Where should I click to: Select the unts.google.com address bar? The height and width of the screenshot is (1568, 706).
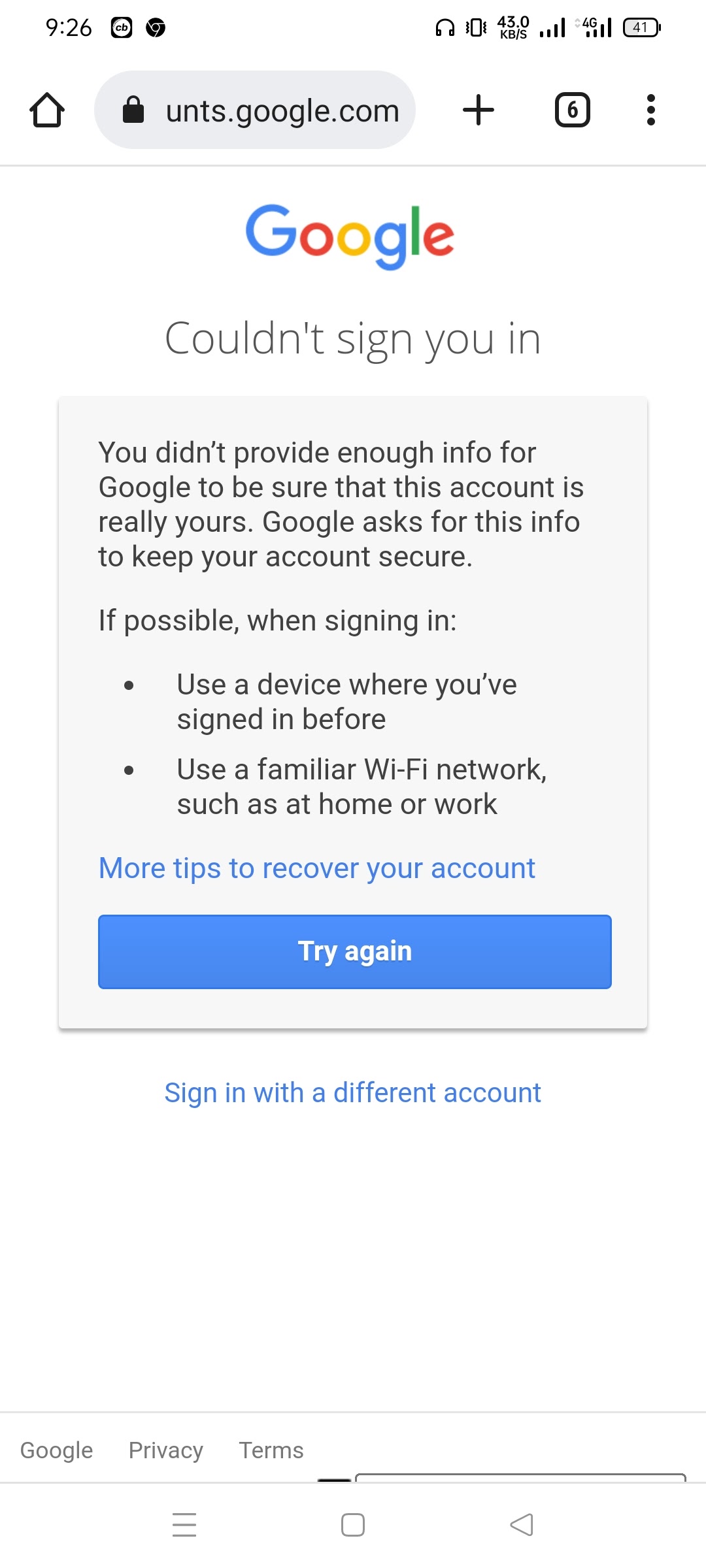point(255,110)
